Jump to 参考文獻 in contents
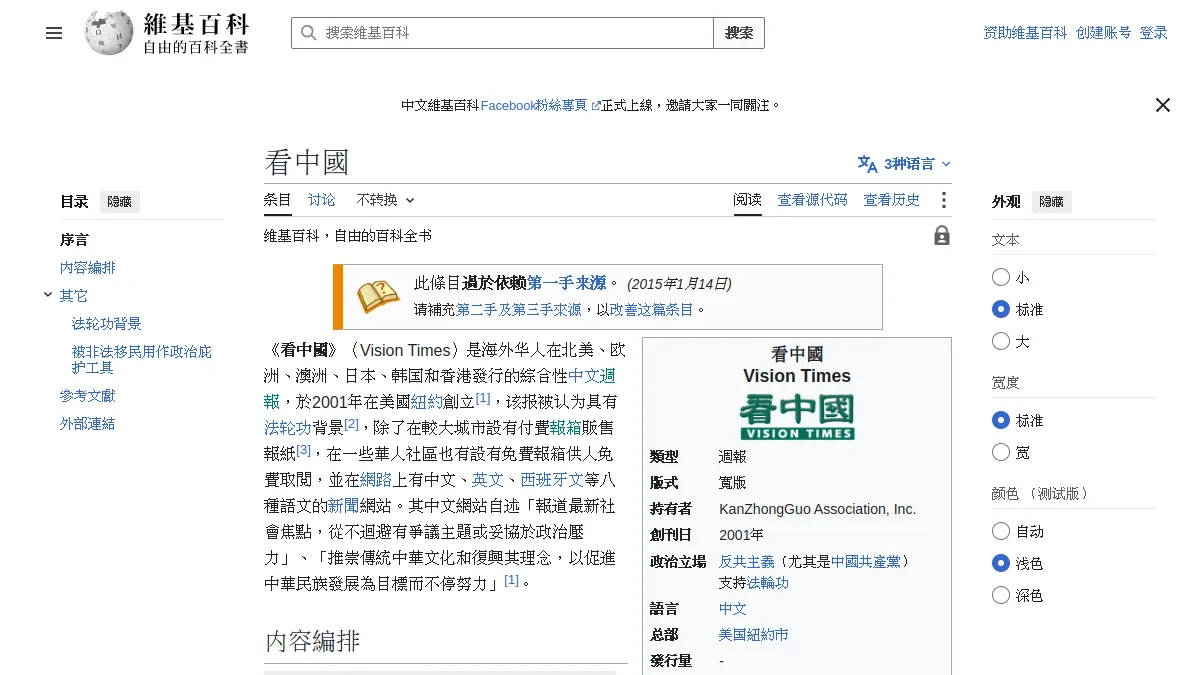 tap(88, 396)
